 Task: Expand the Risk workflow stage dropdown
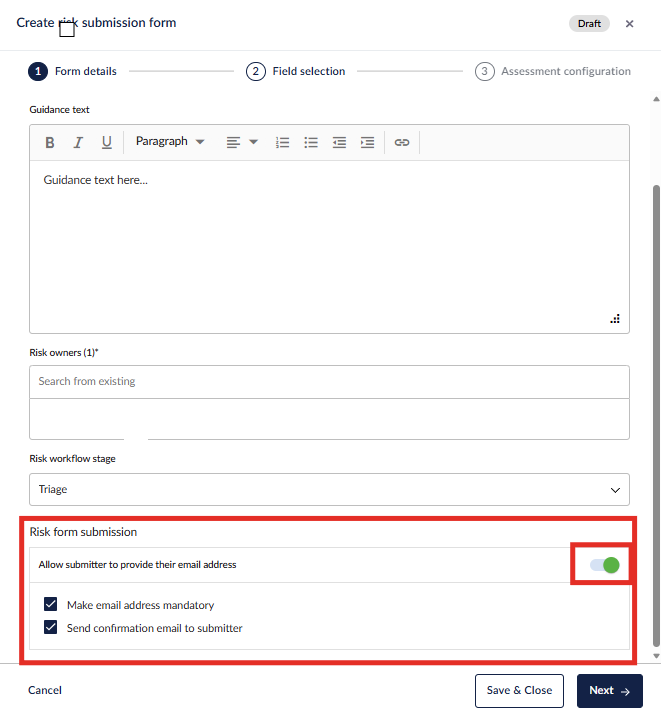tap(329, 490)
